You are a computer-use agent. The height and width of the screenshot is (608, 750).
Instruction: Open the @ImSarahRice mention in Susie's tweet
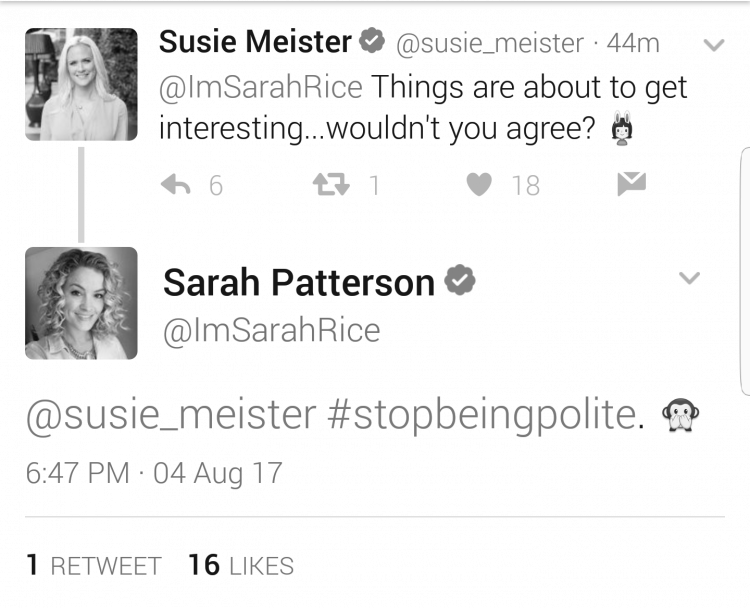point(261,88)
